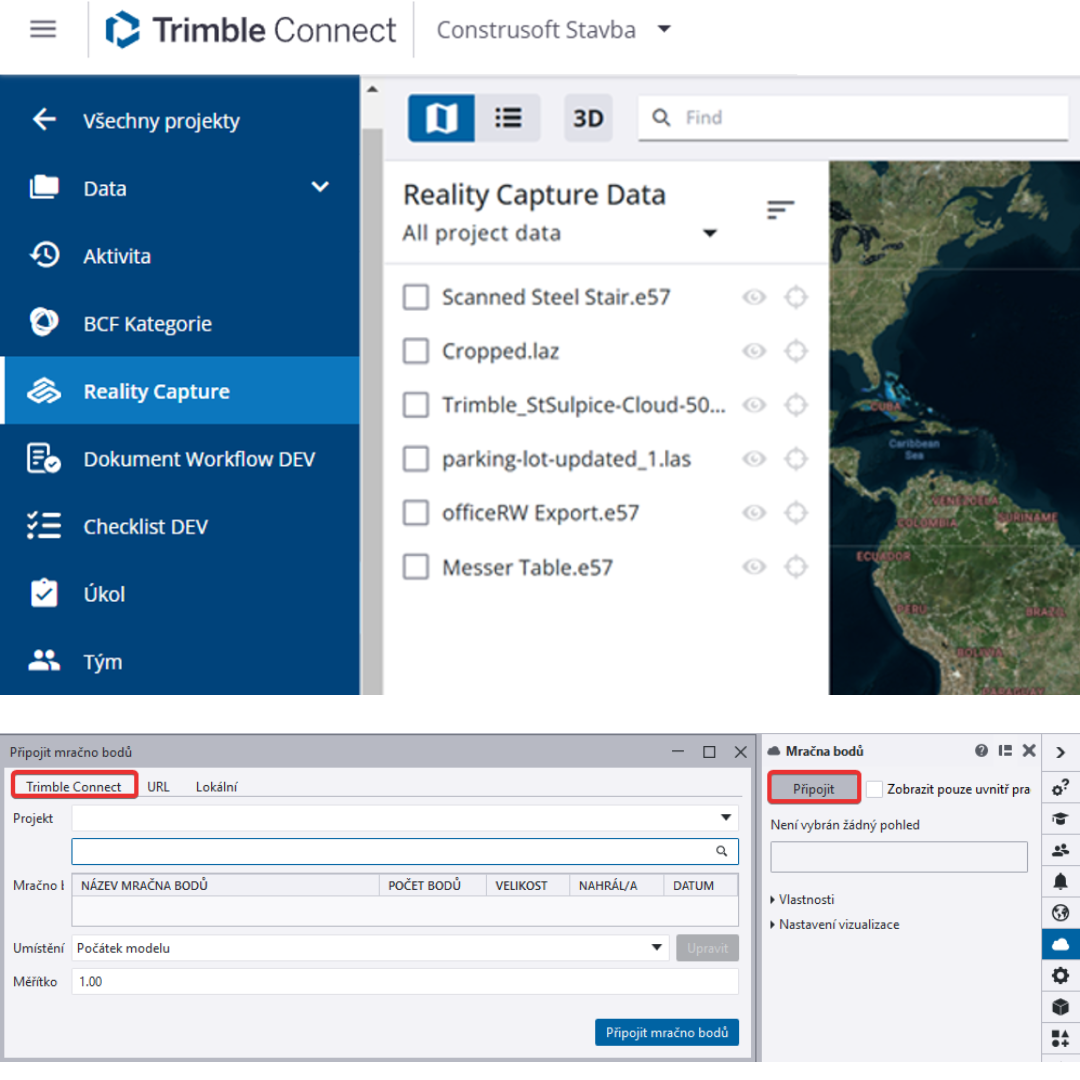Expand the Vlastnosti section
This screenshot has width=1080, height=1080.
(x=802, y=899)
